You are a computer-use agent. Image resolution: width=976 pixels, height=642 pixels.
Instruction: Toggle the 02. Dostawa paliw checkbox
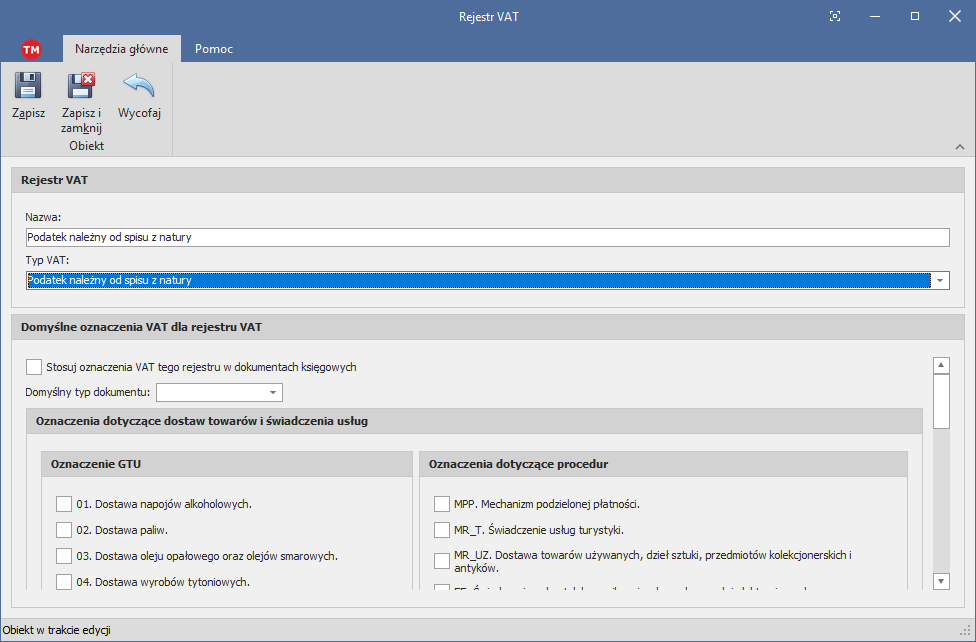pyautogui.click(x=64, y=530)
